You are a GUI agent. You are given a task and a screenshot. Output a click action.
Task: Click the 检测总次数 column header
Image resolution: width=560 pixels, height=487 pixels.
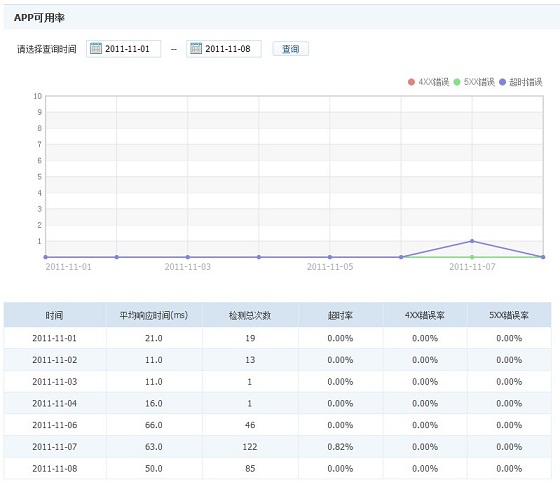tap(250, 315)
